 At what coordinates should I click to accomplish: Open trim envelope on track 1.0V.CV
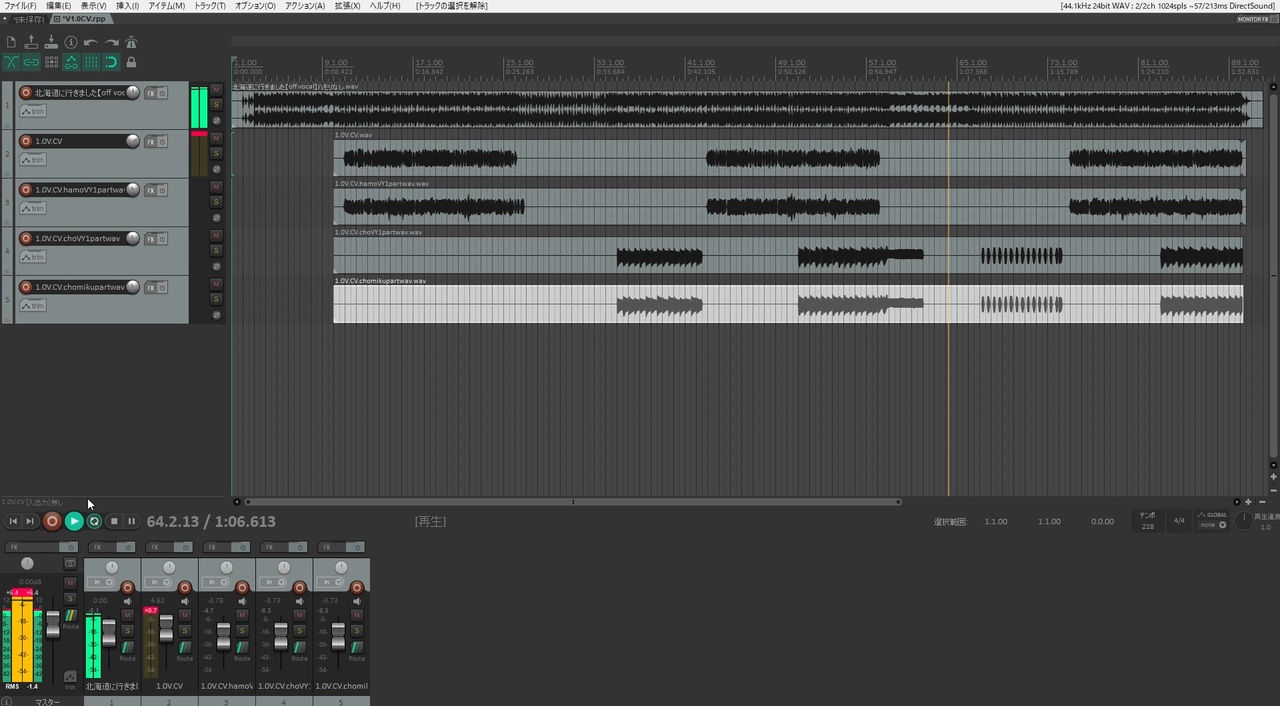point(33,160)
